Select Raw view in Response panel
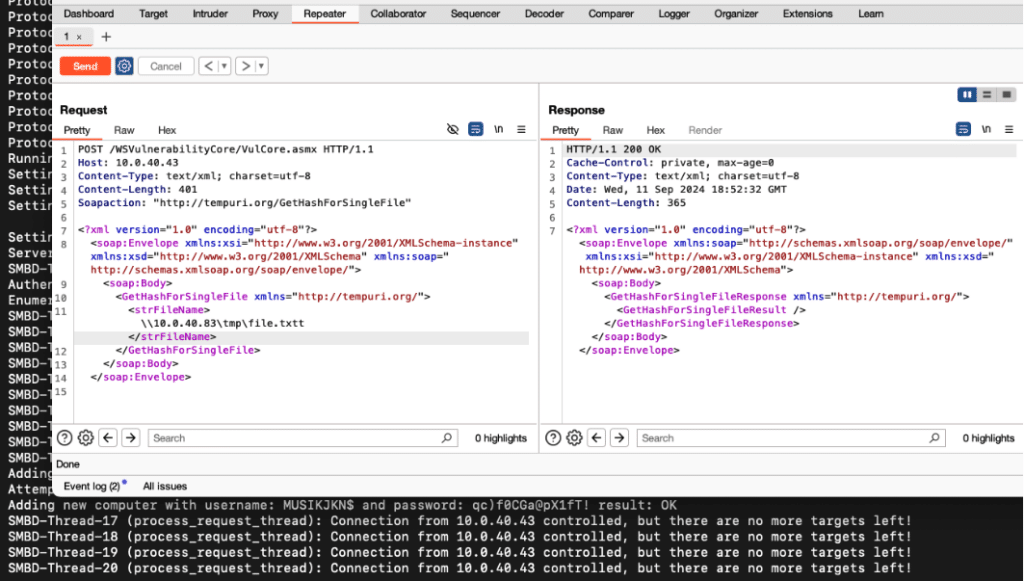The width and height of the screenshot is (1024, 581). click(x=613, y=130)
